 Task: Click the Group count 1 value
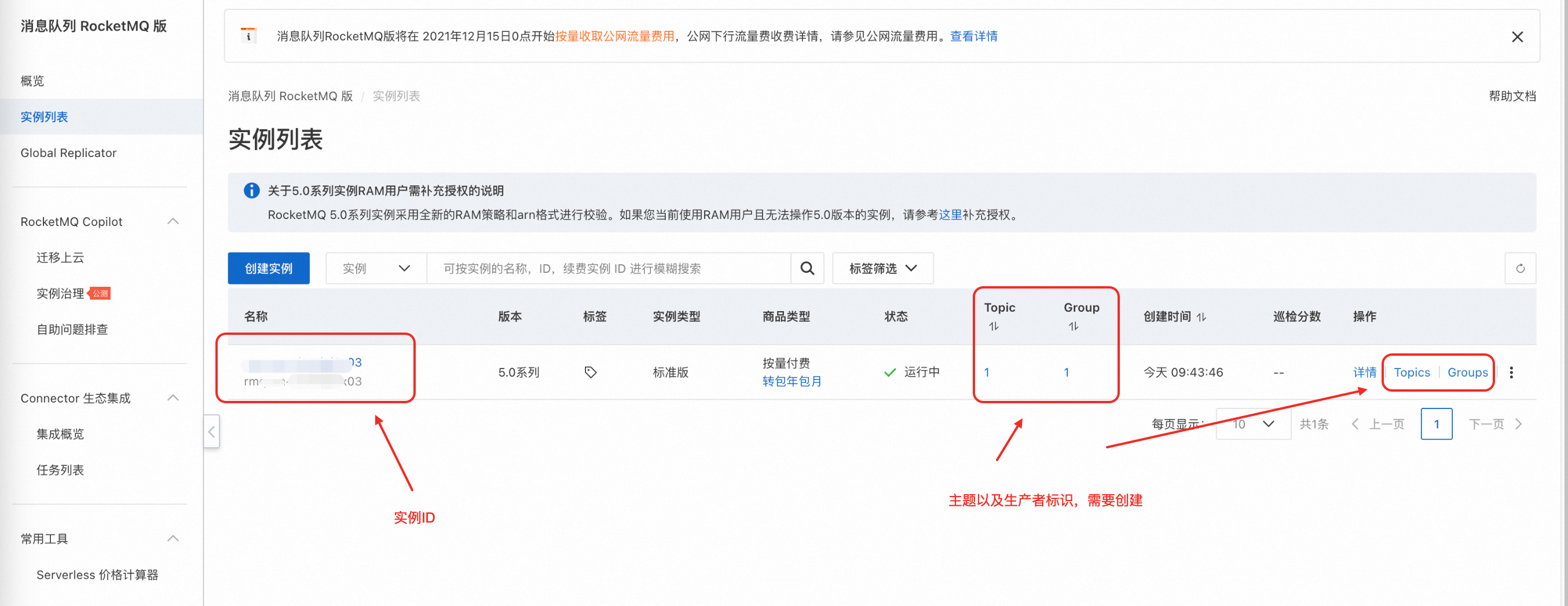point(1067,372)
